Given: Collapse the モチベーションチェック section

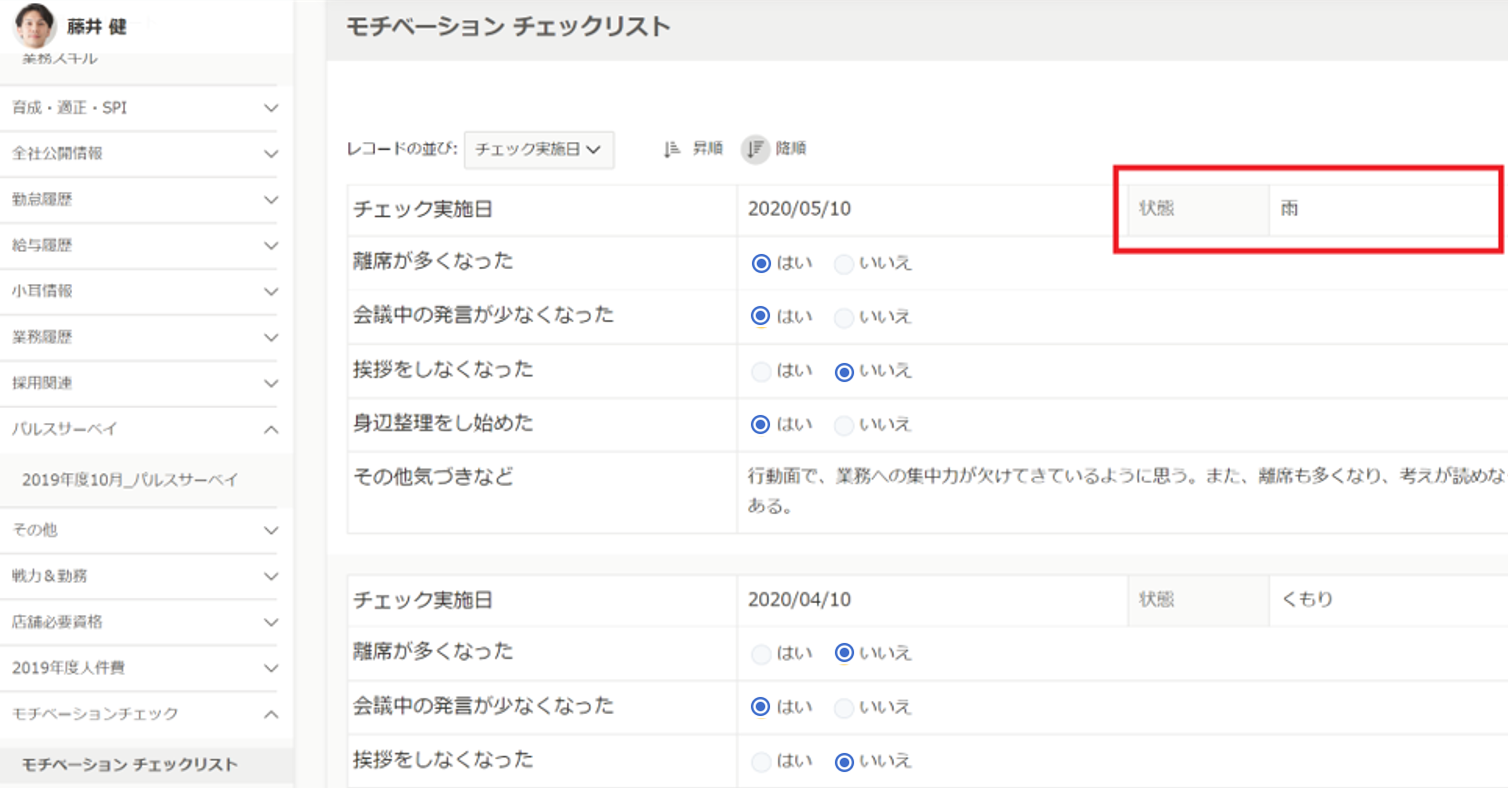Looking at the screenshot, I should [270, 714].
